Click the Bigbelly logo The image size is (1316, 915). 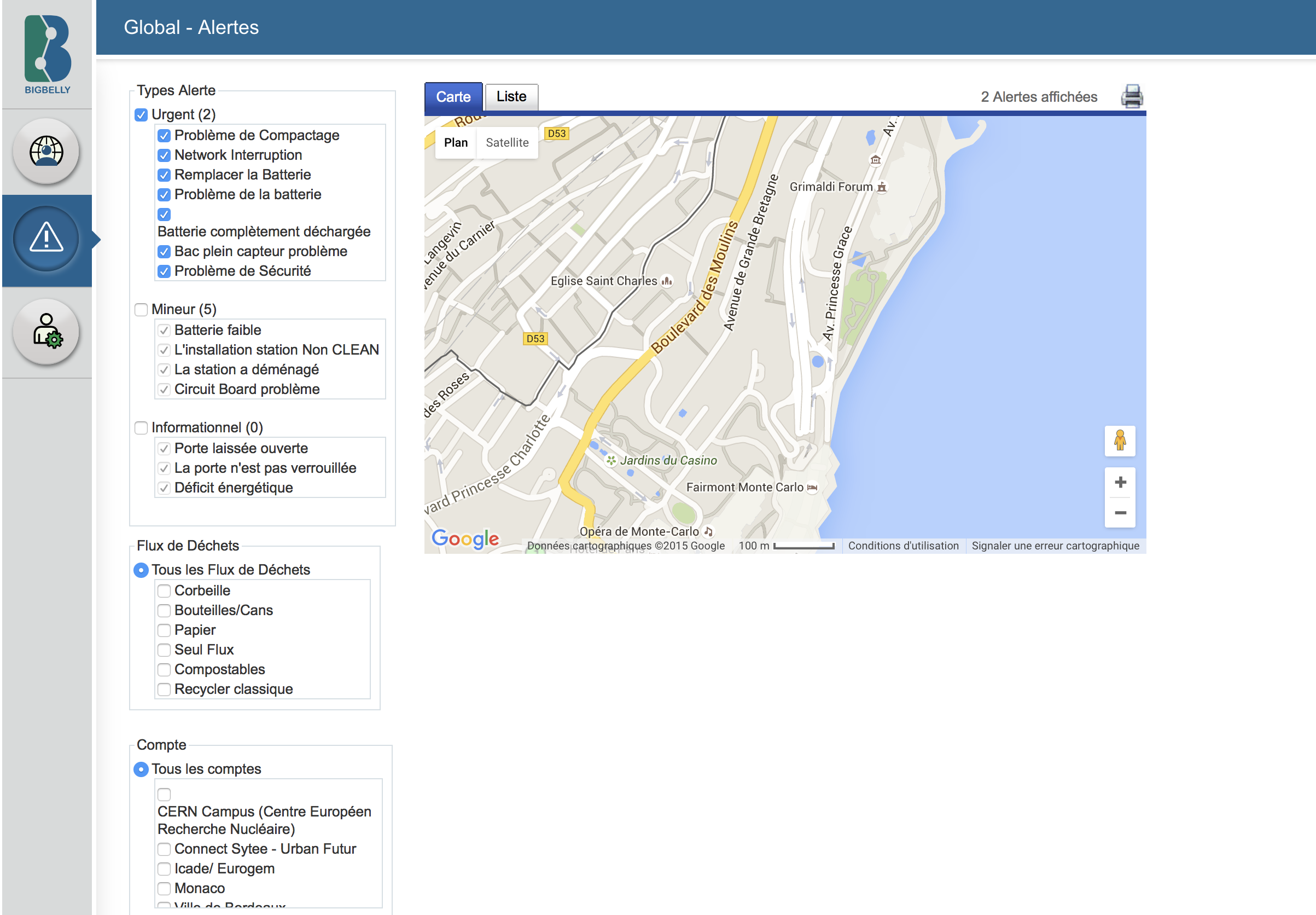[48, 55]
